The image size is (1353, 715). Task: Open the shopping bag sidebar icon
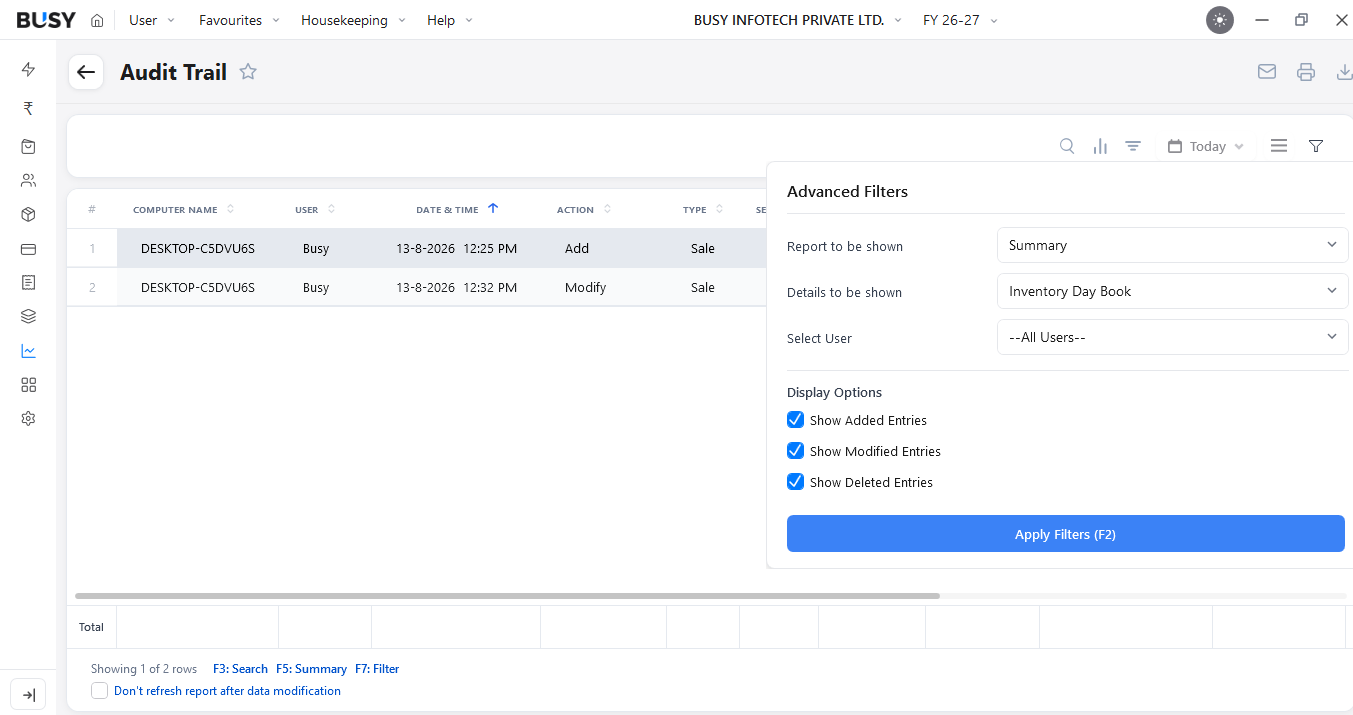click(28, 146)
